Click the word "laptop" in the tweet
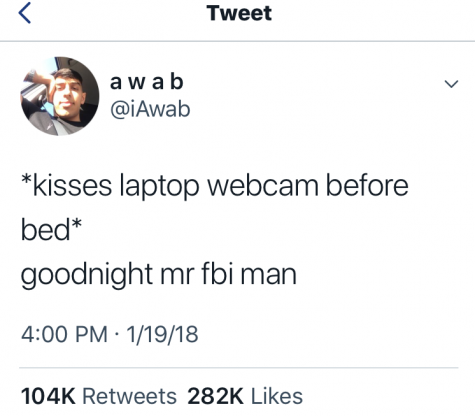 (159, 187)
